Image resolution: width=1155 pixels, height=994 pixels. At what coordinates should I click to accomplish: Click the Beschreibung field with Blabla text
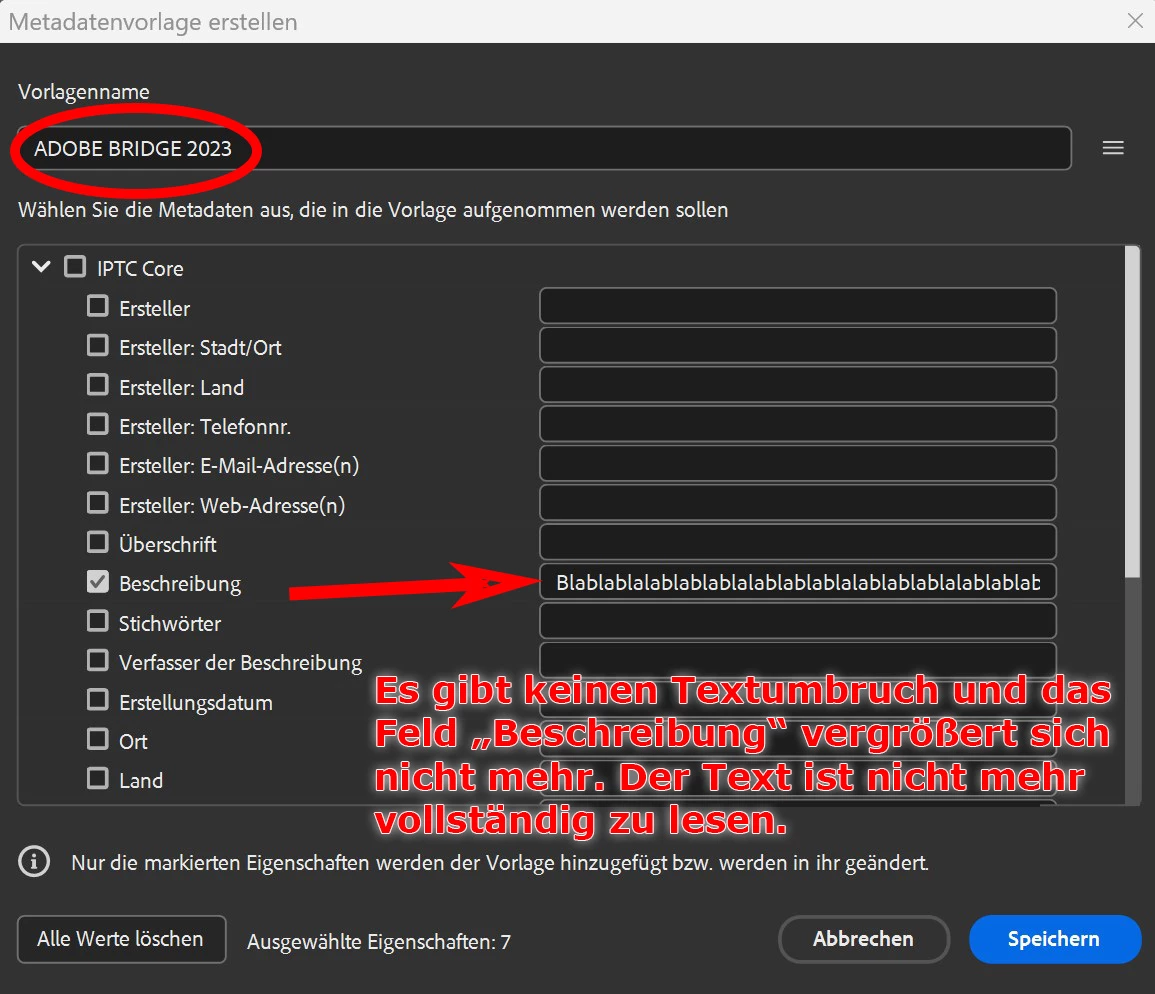(x=798, y=582)
